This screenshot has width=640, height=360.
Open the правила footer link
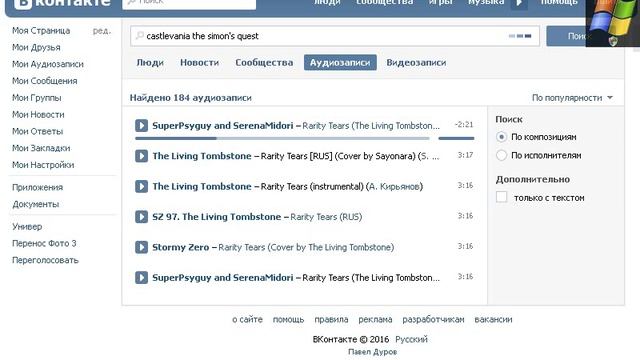coord(331,319)
